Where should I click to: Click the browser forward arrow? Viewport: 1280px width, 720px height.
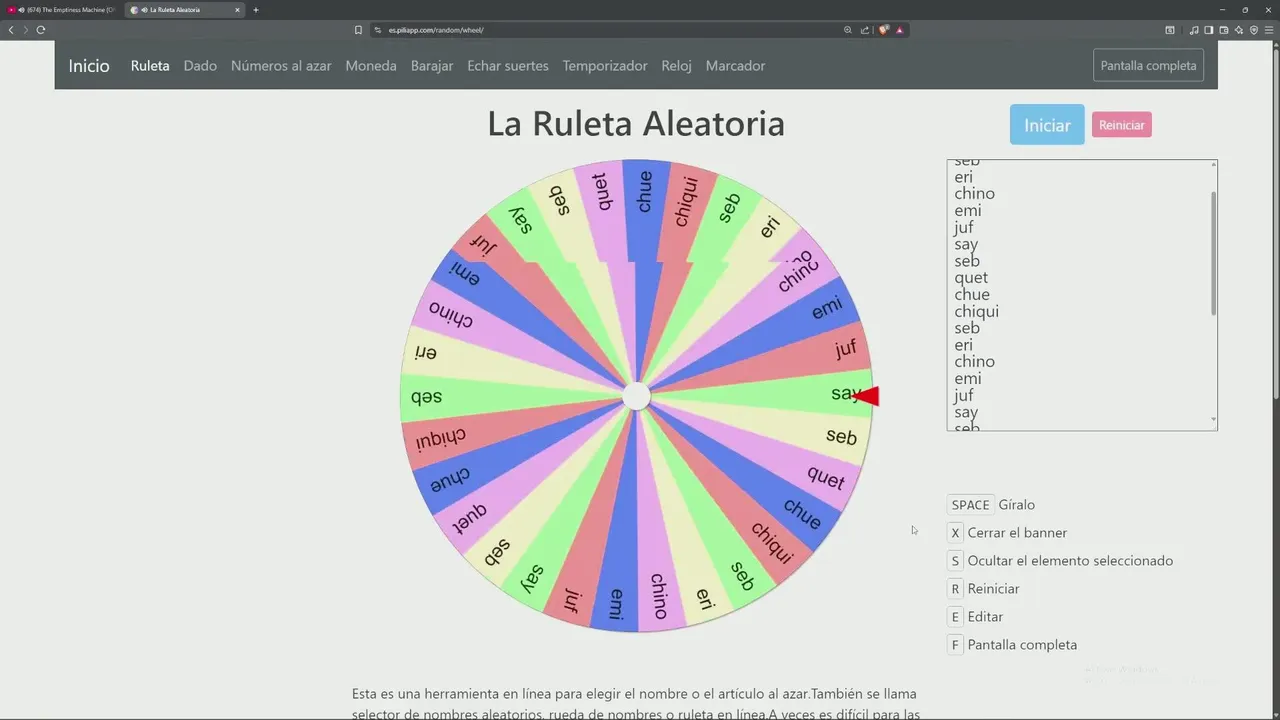tap(25, 30)
